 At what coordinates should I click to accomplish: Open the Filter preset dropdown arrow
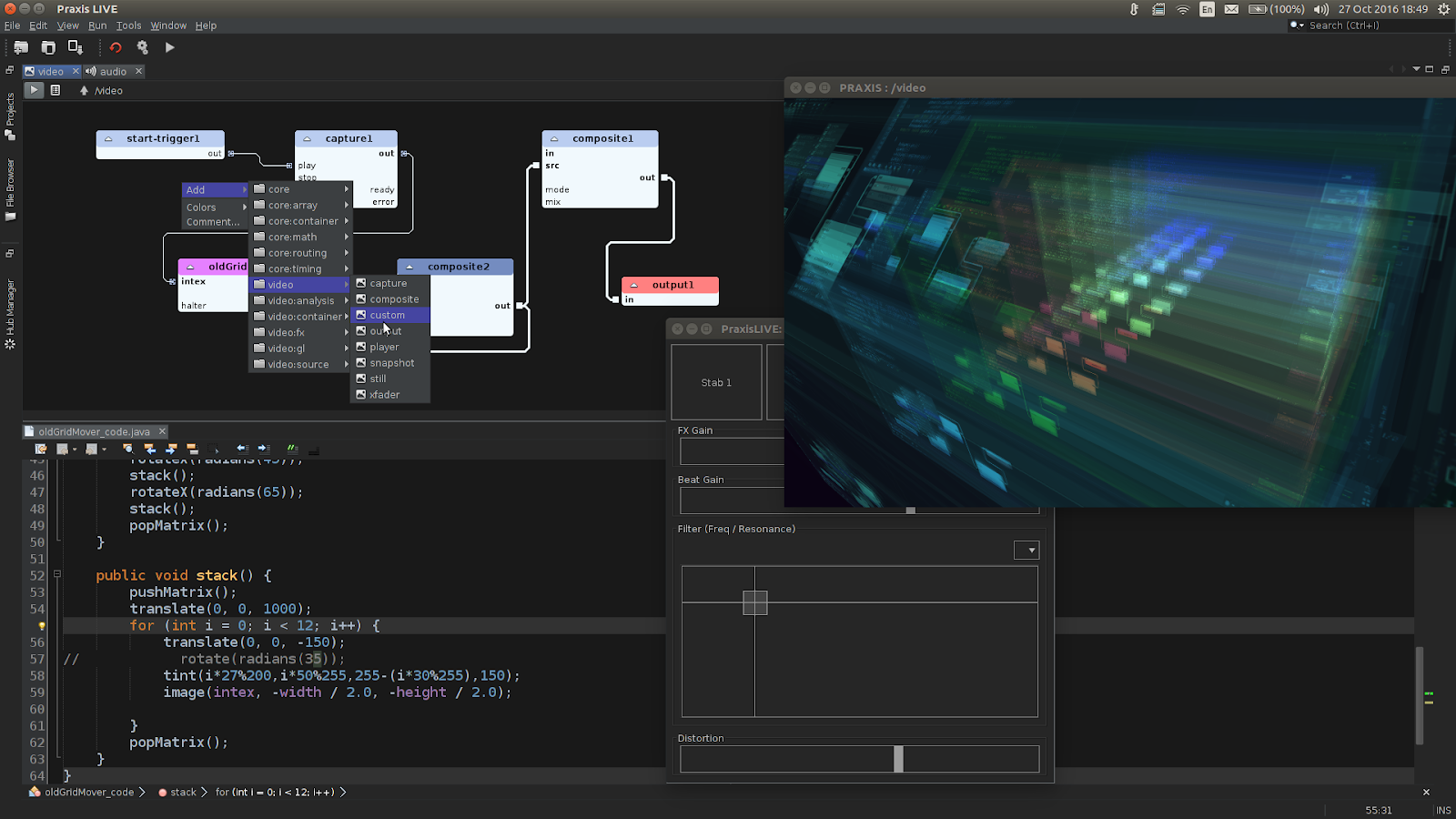point(1026,550)
